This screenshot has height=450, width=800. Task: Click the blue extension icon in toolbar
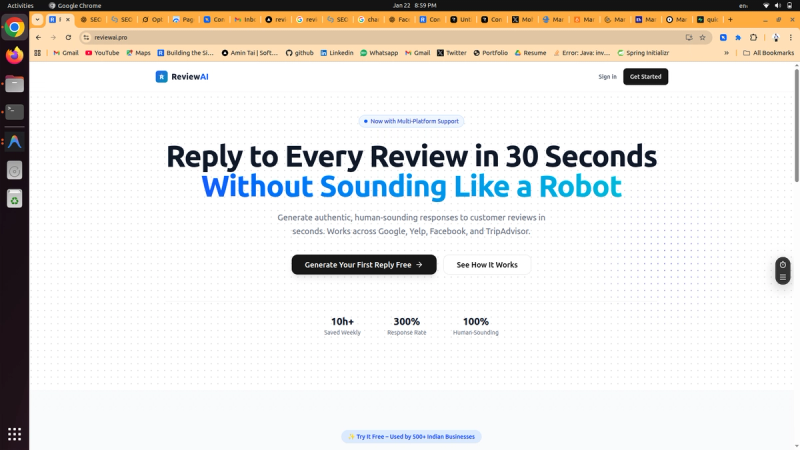(723, 37)
